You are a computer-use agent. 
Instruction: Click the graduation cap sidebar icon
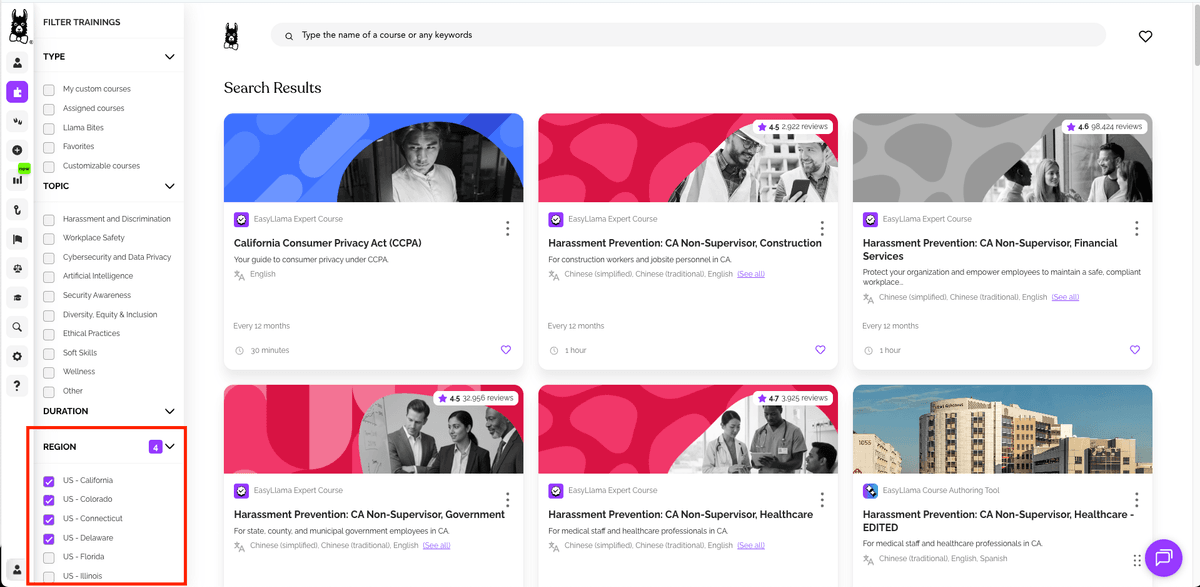pos(17,298)
